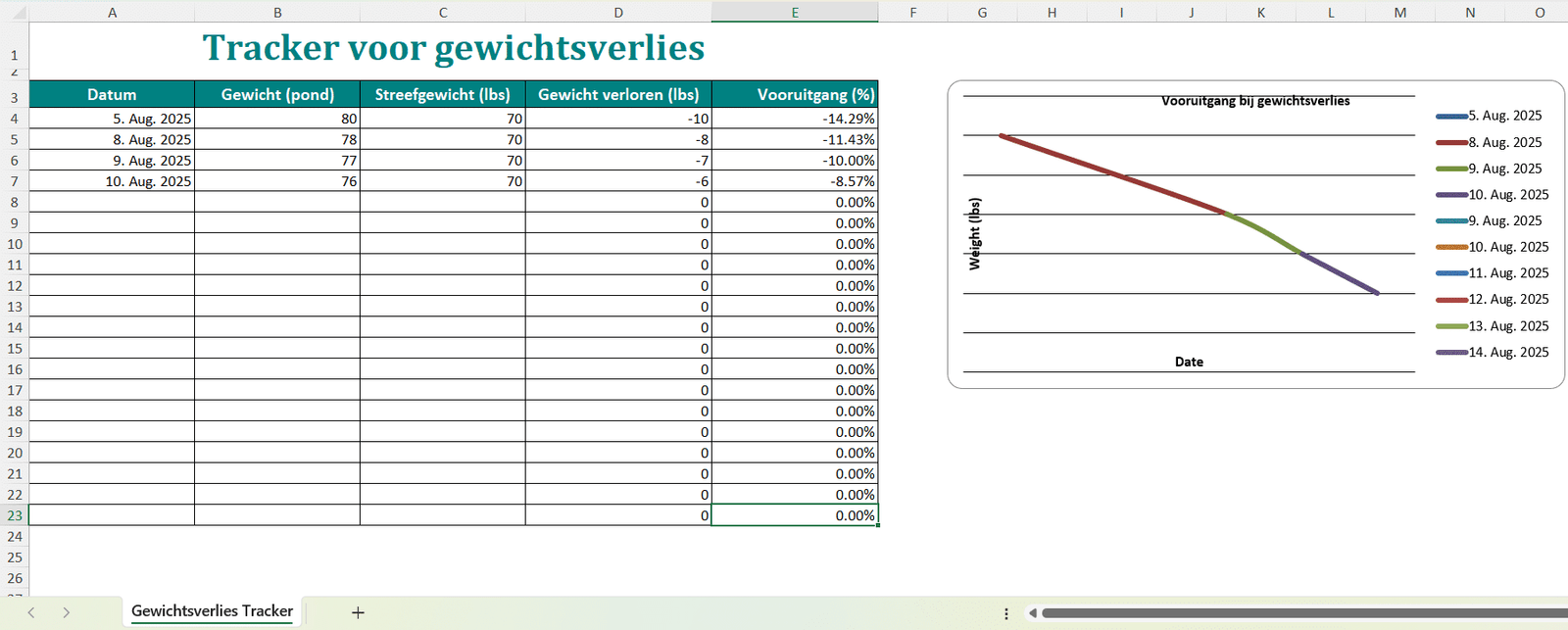Add a new sheet with the plus button
This screenshot has width=1568, height=630.
click(358, 612)
